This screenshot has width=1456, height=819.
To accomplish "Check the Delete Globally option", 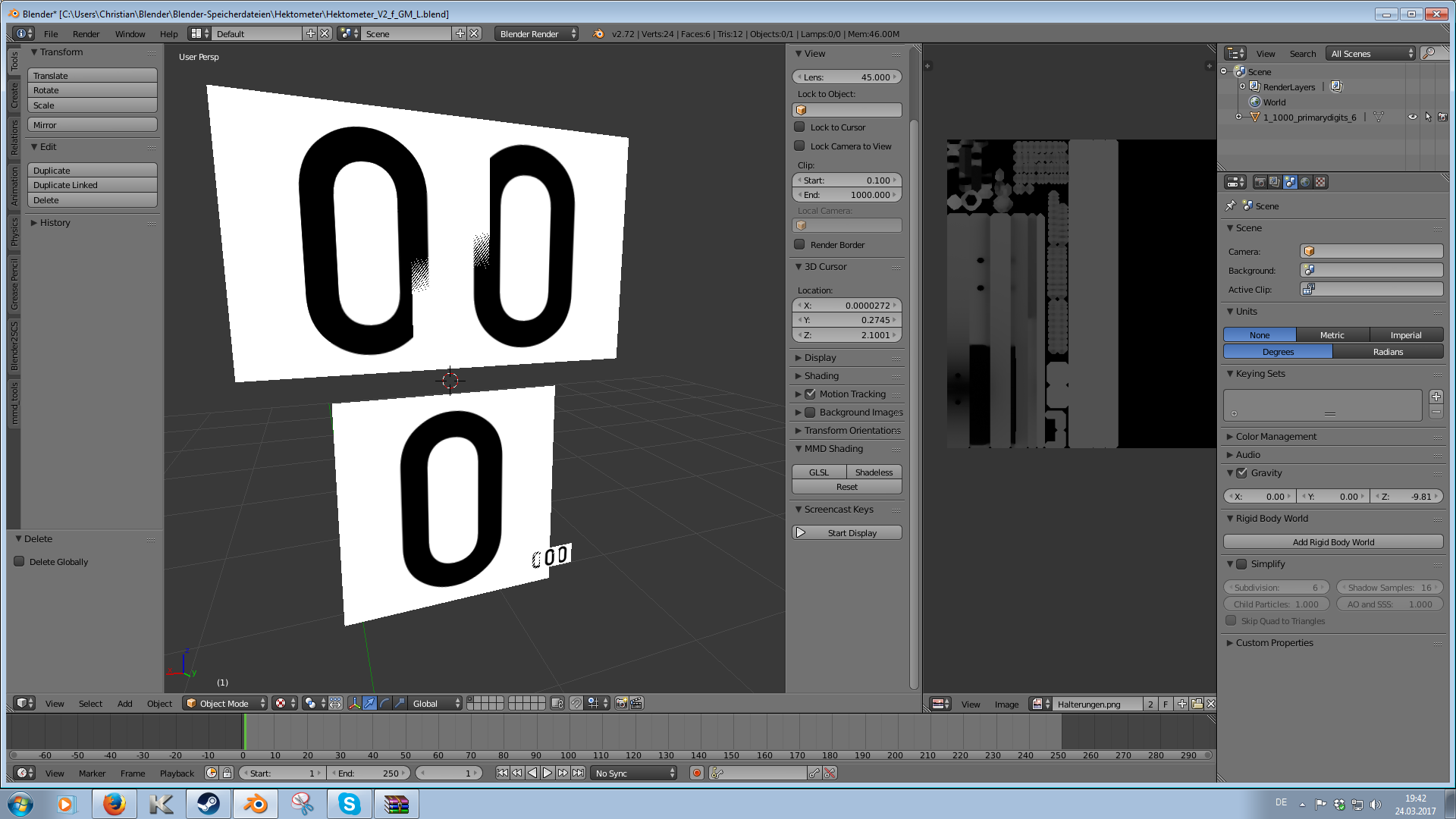I will pos(19,562).
